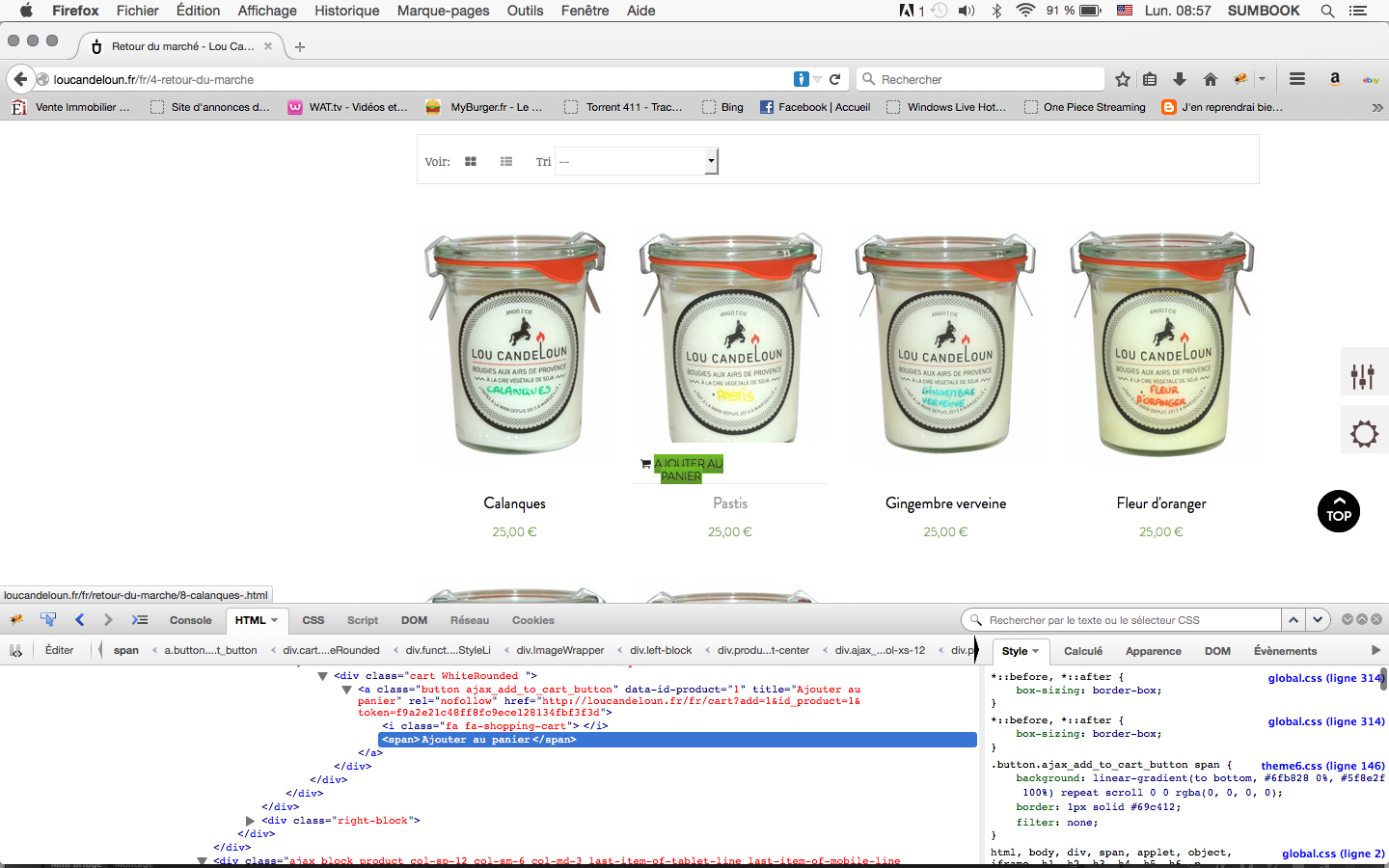The width and height of the screenshot is (1389, 868).
Task: Open the Firefox hamburger menu
Action: pos(1297,79)
